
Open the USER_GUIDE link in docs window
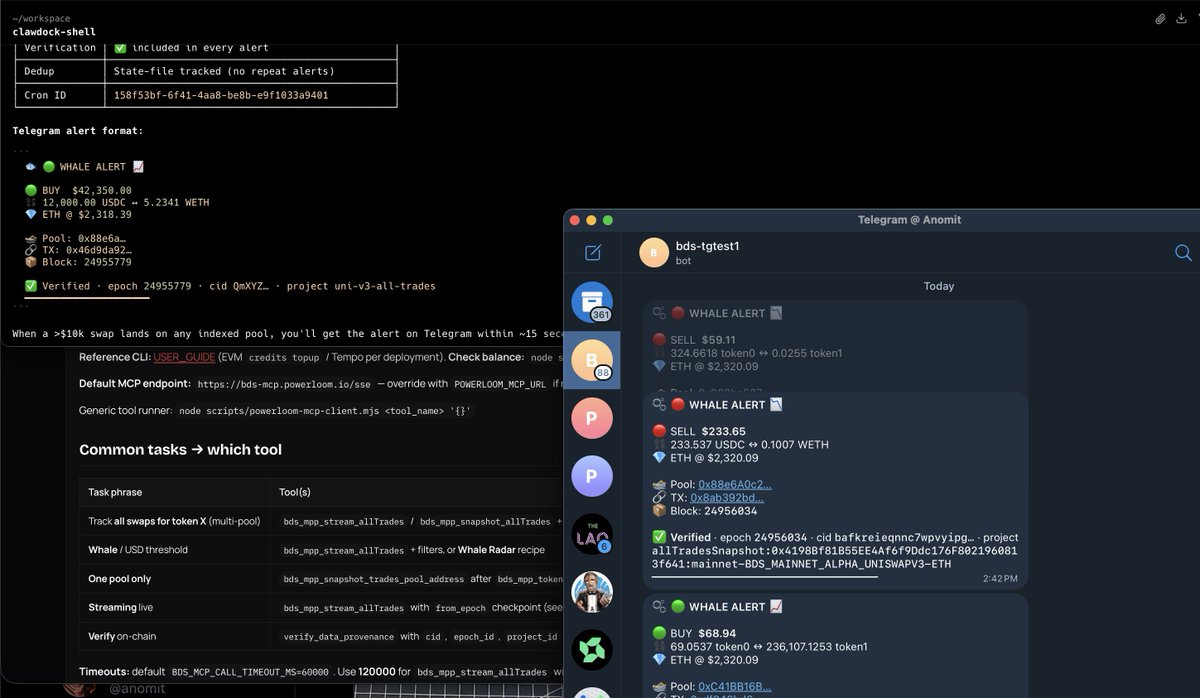tap(184, 357)
